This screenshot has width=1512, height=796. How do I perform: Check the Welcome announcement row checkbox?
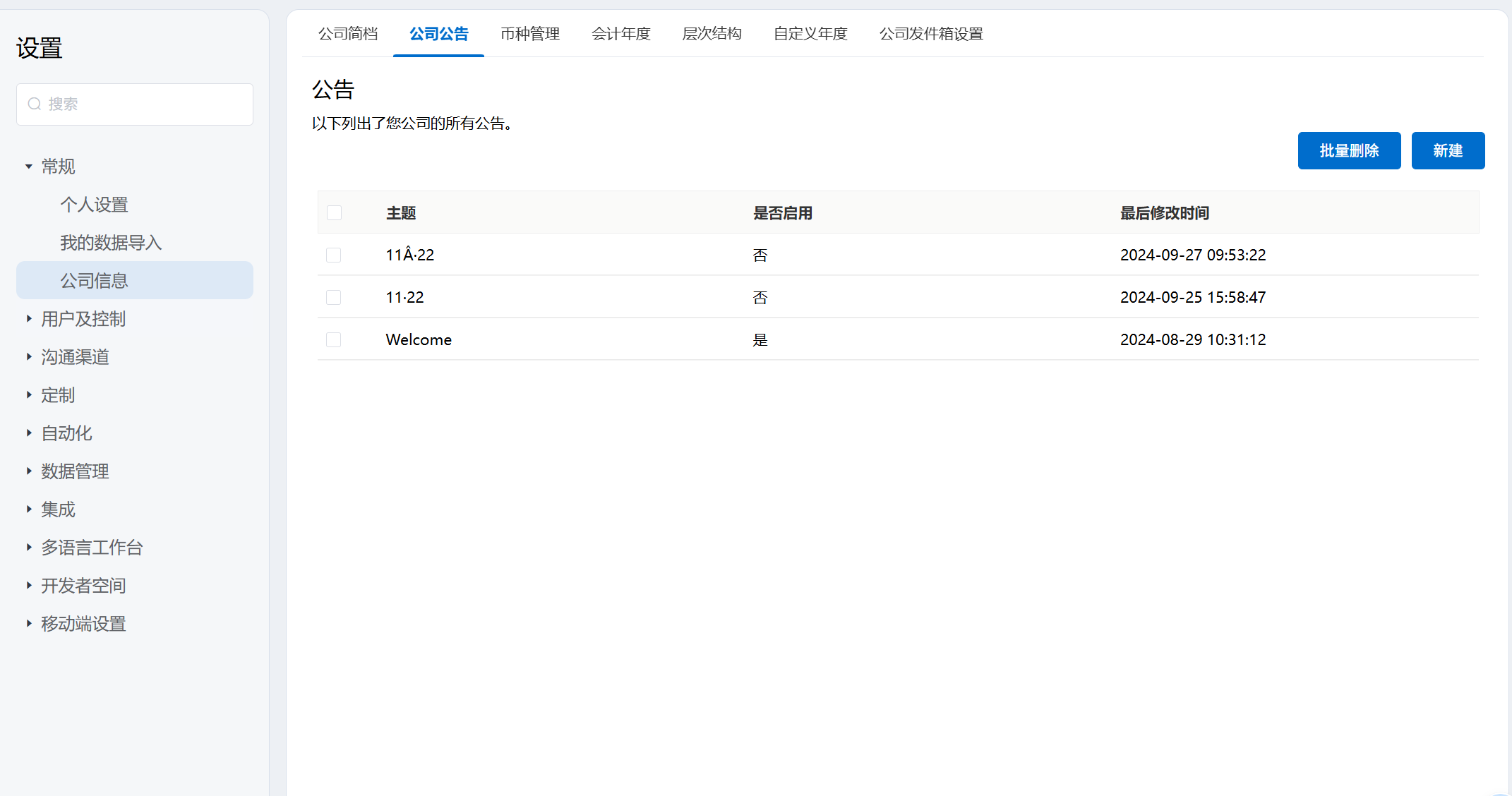point(334,340)
